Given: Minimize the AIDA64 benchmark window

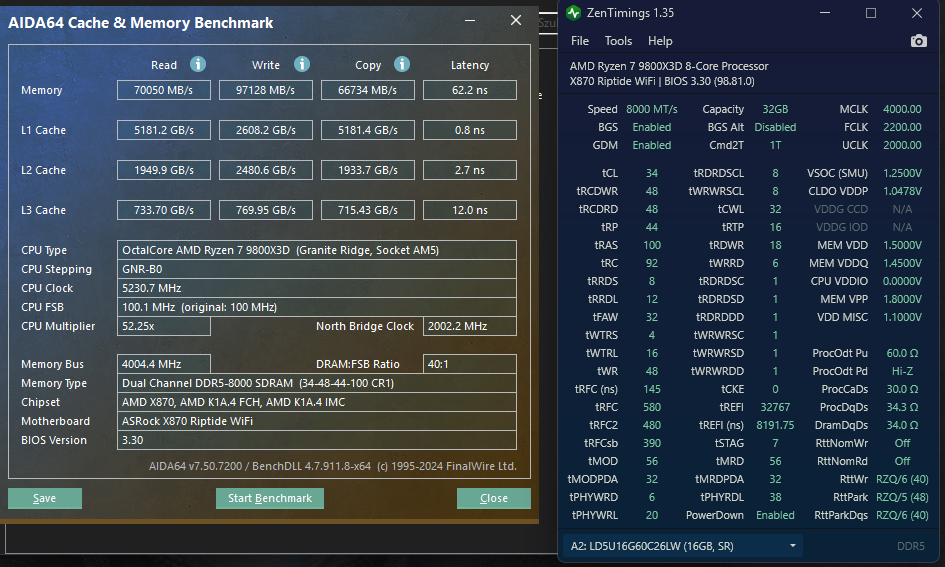Looking at the screenshot, I should click(470, 21).
